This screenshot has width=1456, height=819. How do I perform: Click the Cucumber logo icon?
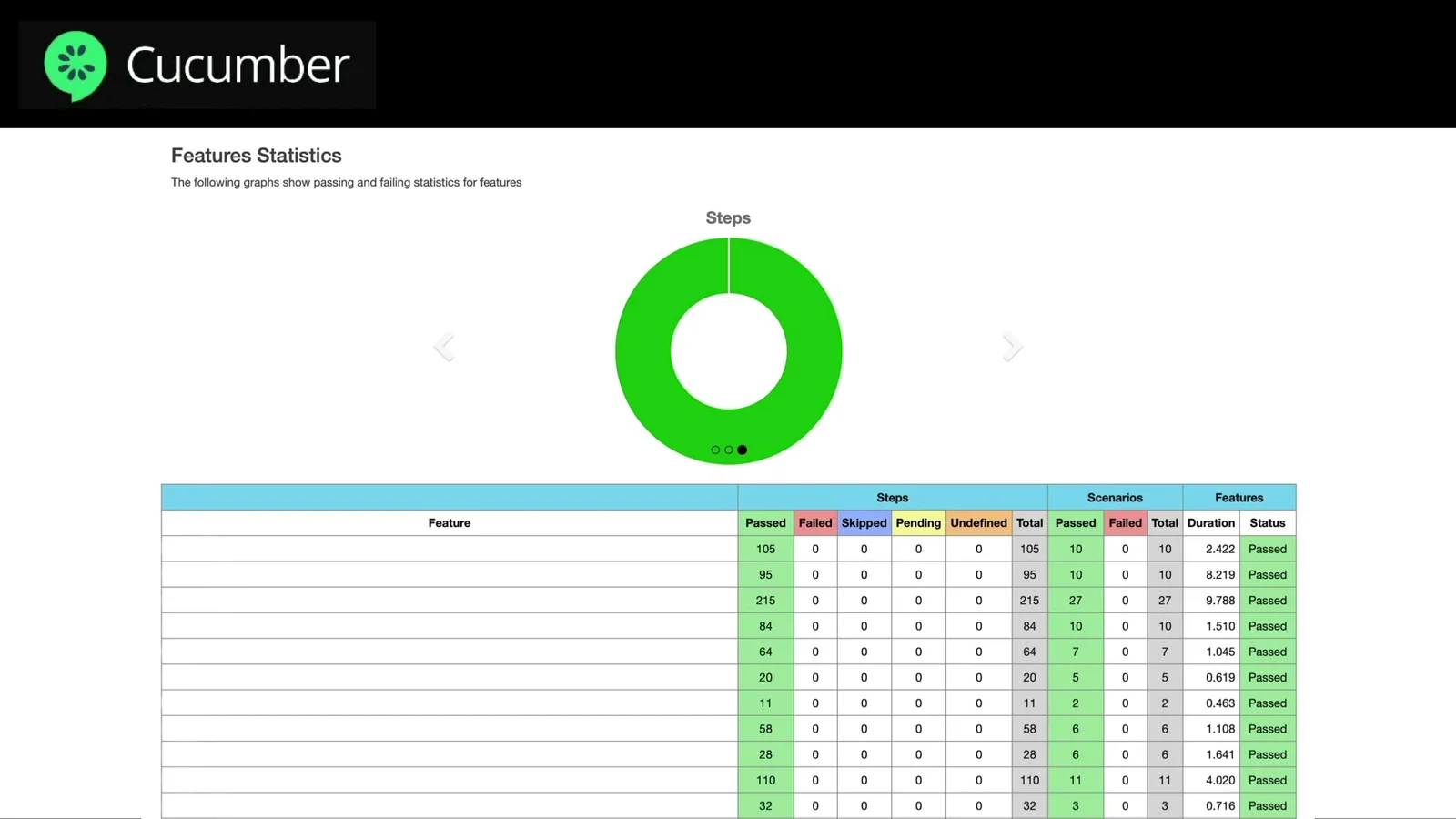coord(76,66)
